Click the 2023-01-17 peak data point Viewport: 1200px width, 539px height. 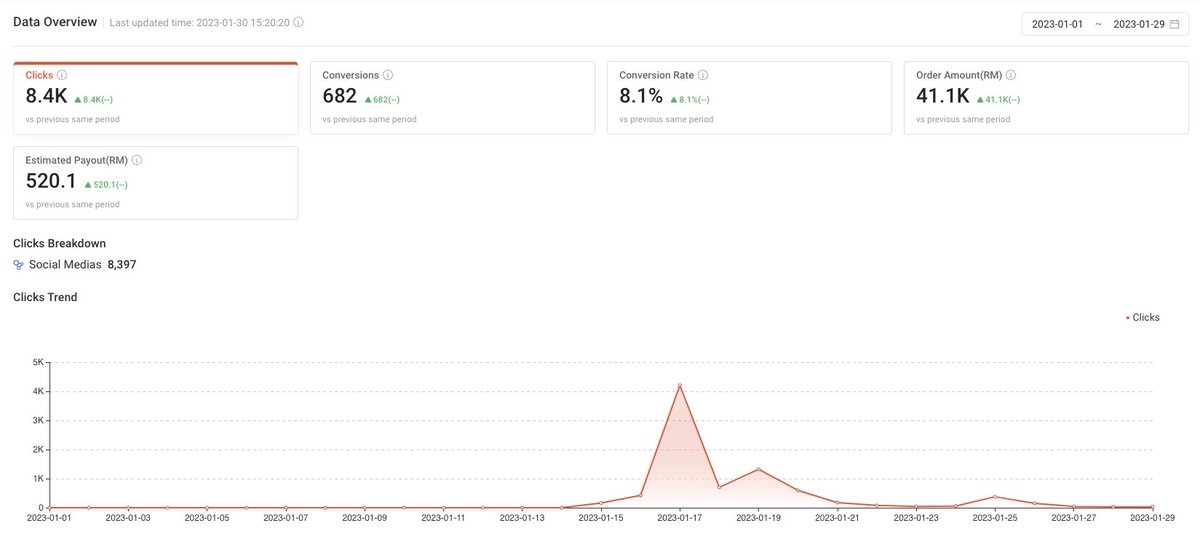(x=680, y=385)
